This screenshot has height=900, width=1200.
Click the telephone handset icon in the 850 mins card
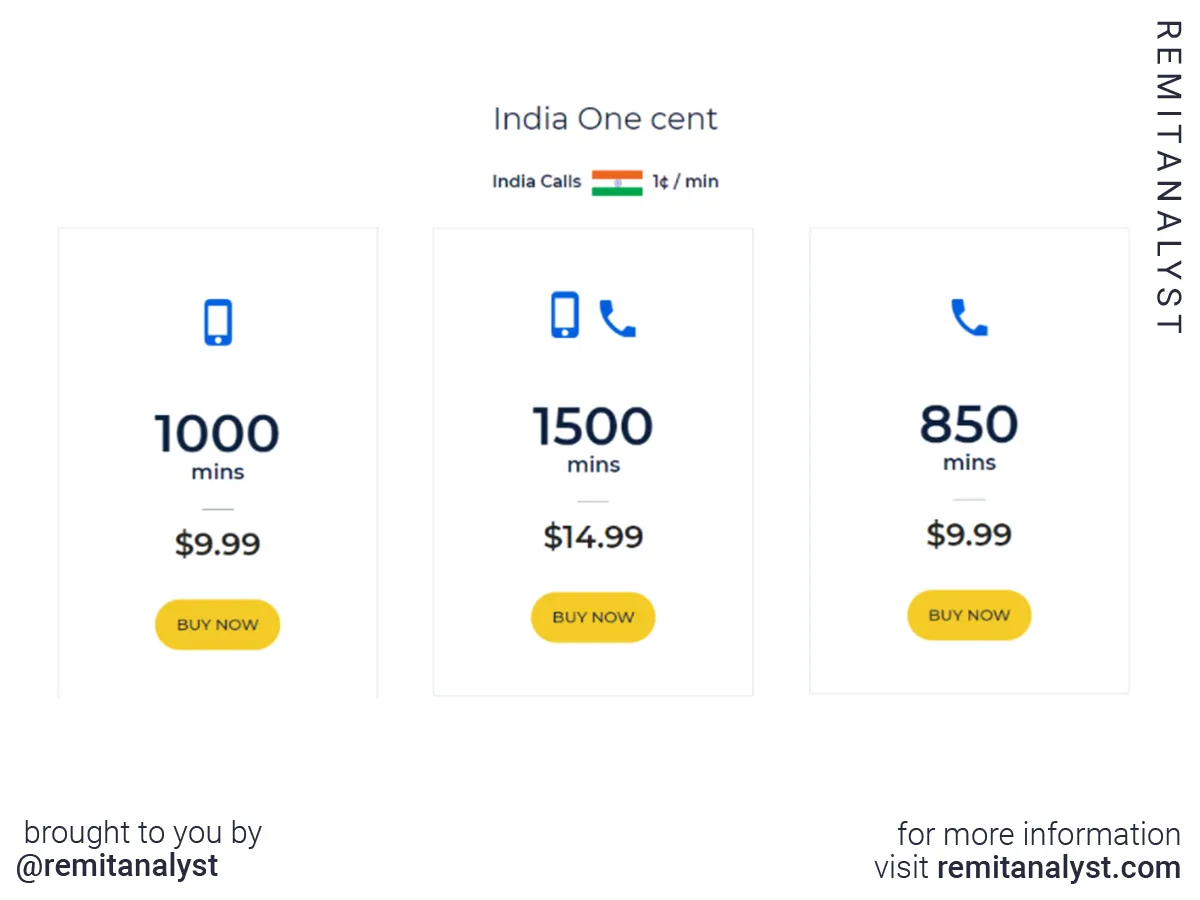[x=969, y=317]
